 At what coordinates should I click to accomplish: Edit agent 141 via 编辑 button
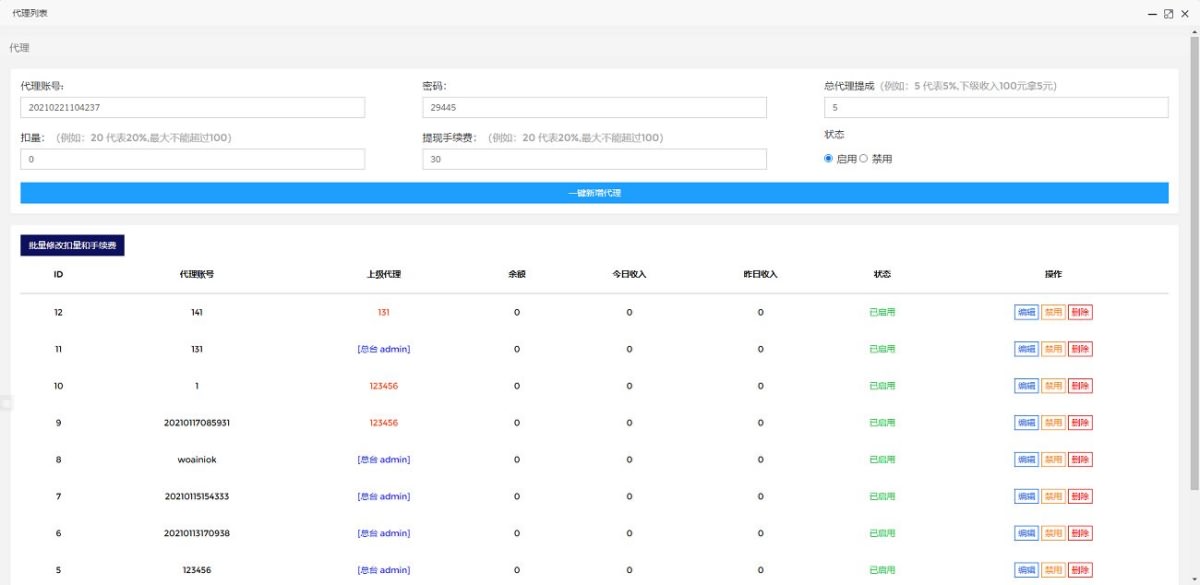pyautogui.click(x=1026, y=312)
